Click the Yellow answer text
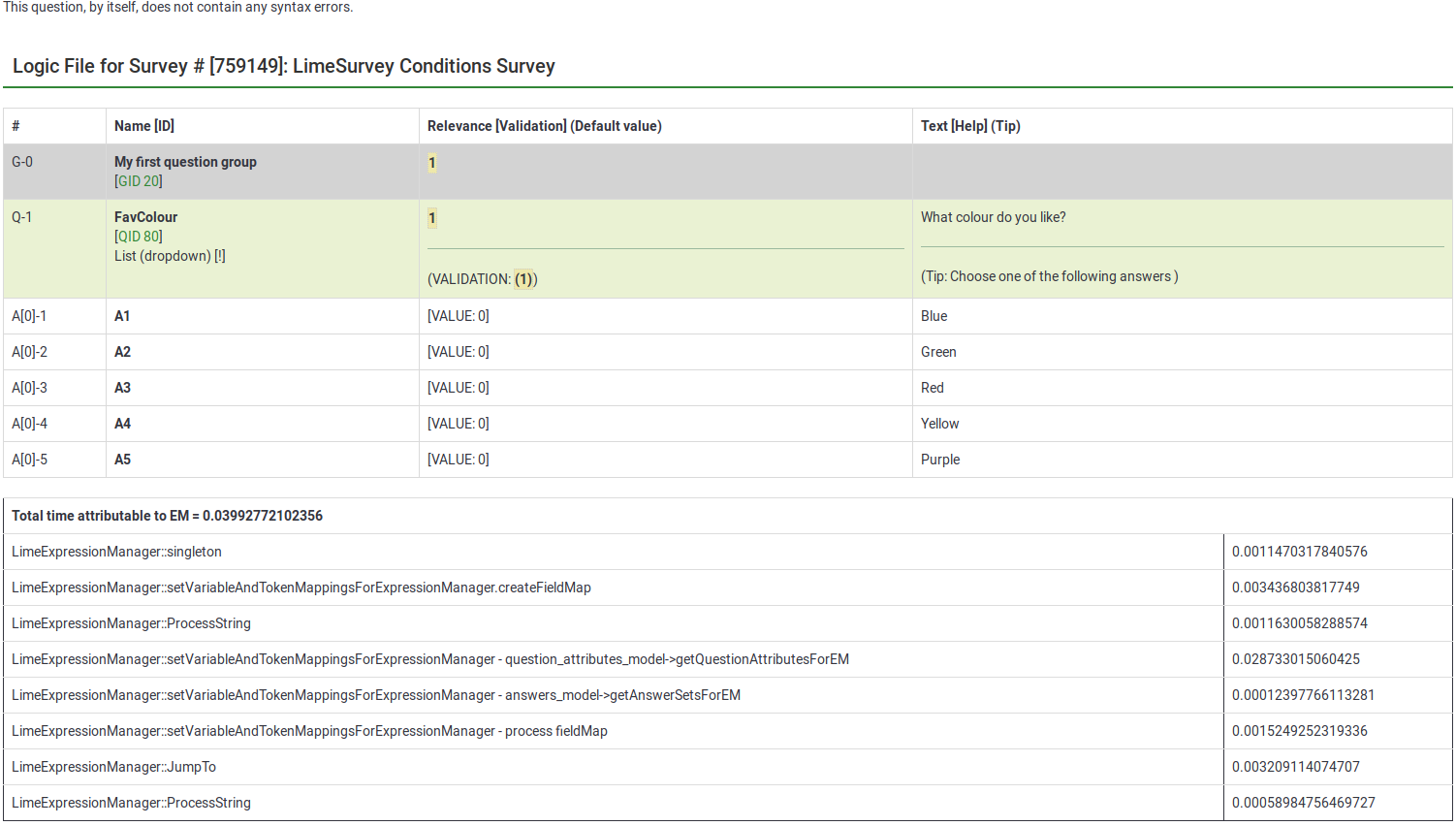 (x=939, y=424)
